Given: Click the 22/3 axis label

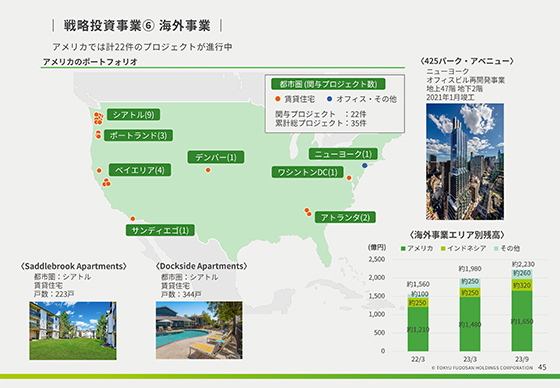Looking at the screenshot, I should tap(418, 359).
